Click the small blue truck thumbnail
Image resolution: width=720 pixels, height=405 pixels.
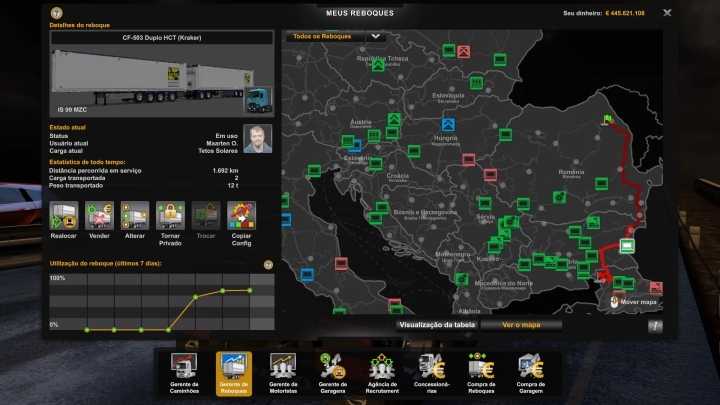(258, 100)
